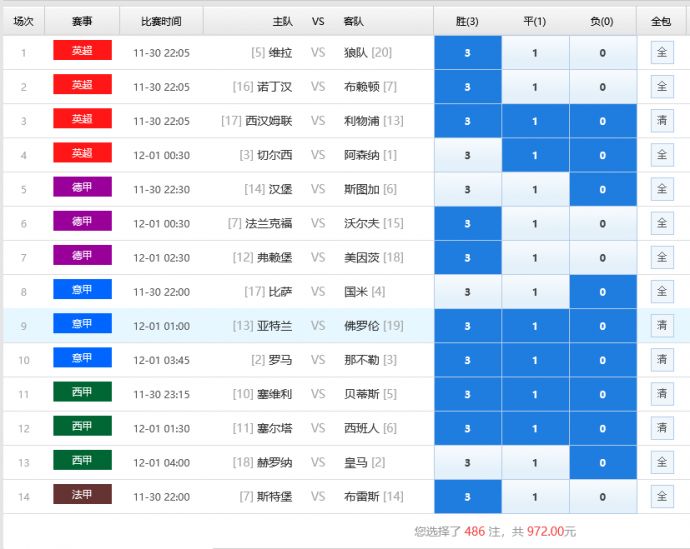Toggle draw (1) for 维拉 vs 狼队

pos(535,53)
